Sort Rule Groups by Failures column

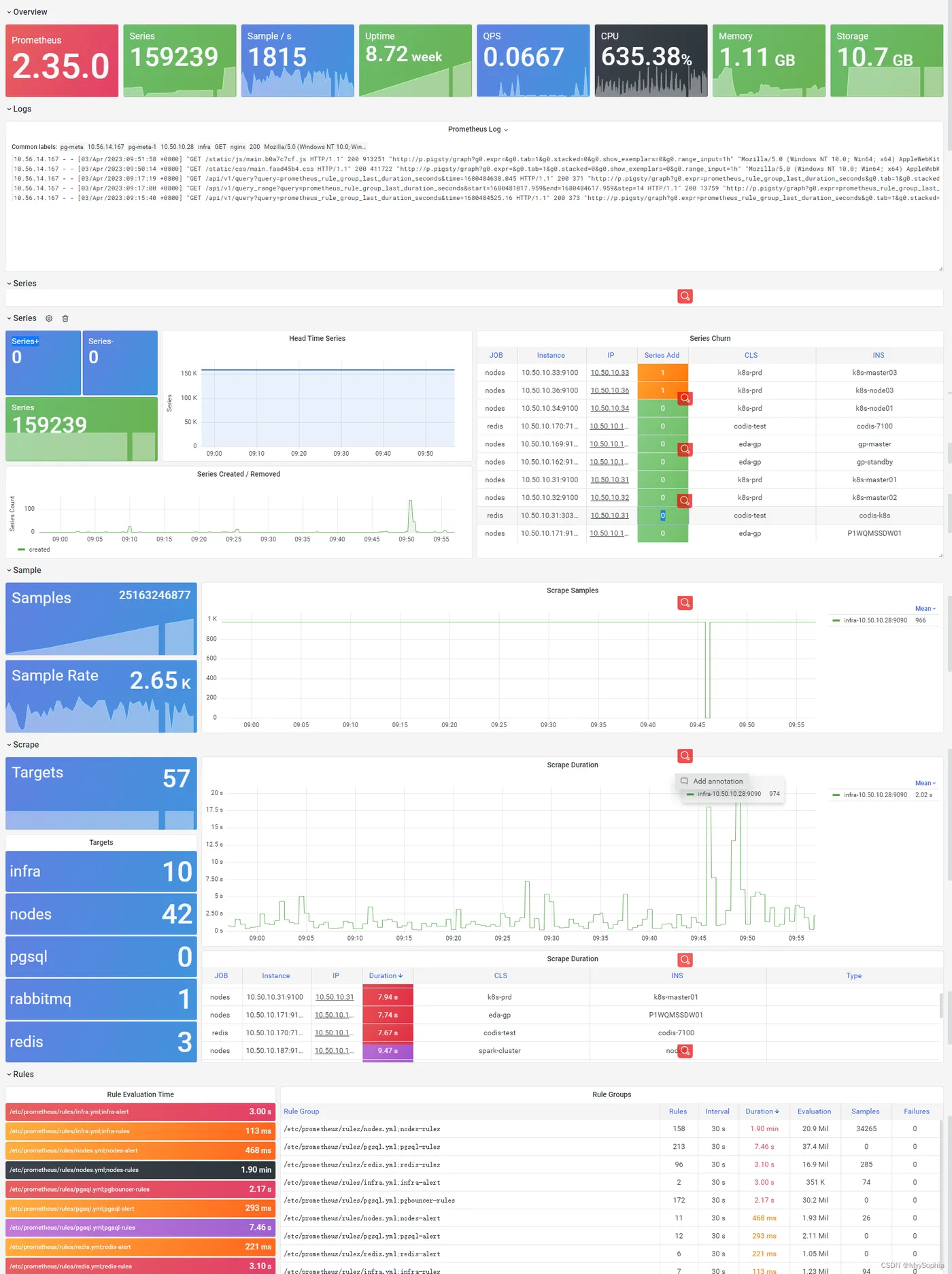[x=917, y=1111]
